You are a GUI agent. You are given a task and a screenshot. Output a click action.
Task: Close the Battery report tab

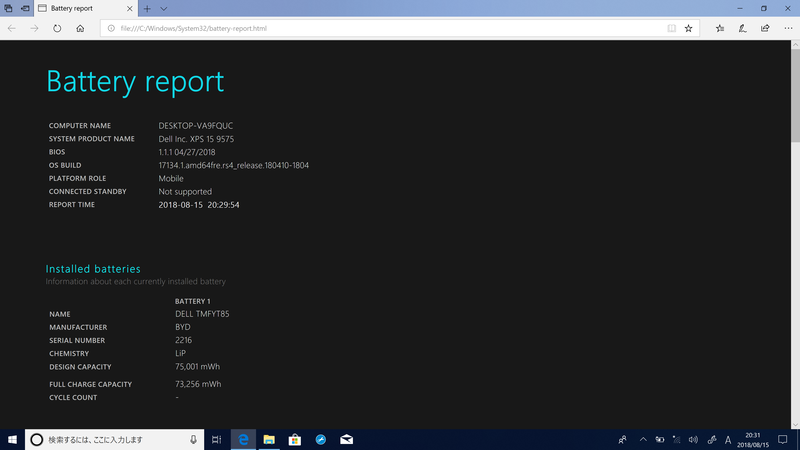coord(130,9)
